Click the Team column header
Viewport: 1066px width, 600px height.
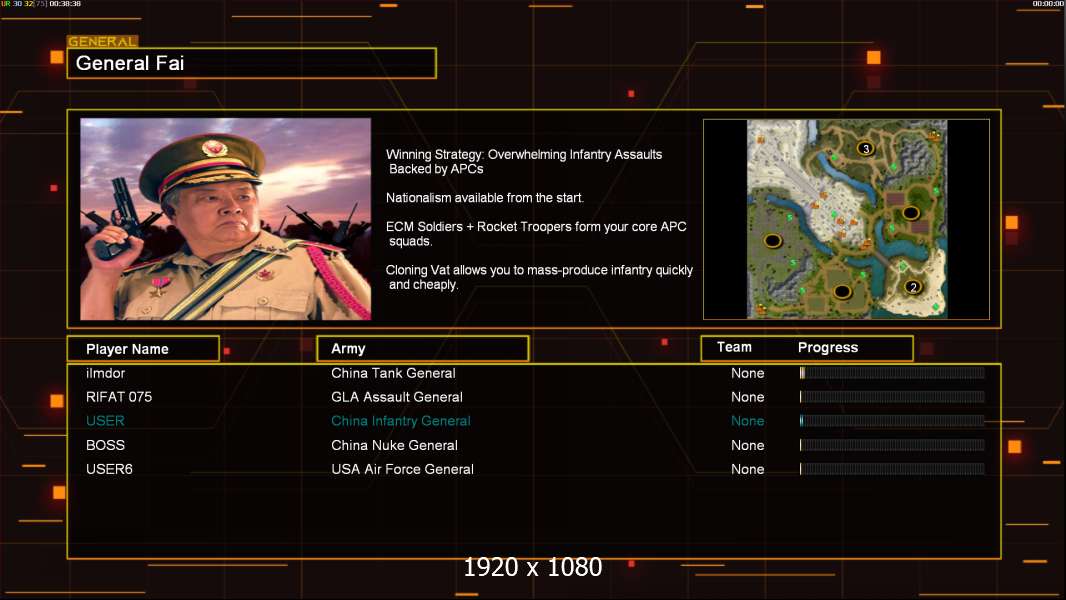[734, 347]
